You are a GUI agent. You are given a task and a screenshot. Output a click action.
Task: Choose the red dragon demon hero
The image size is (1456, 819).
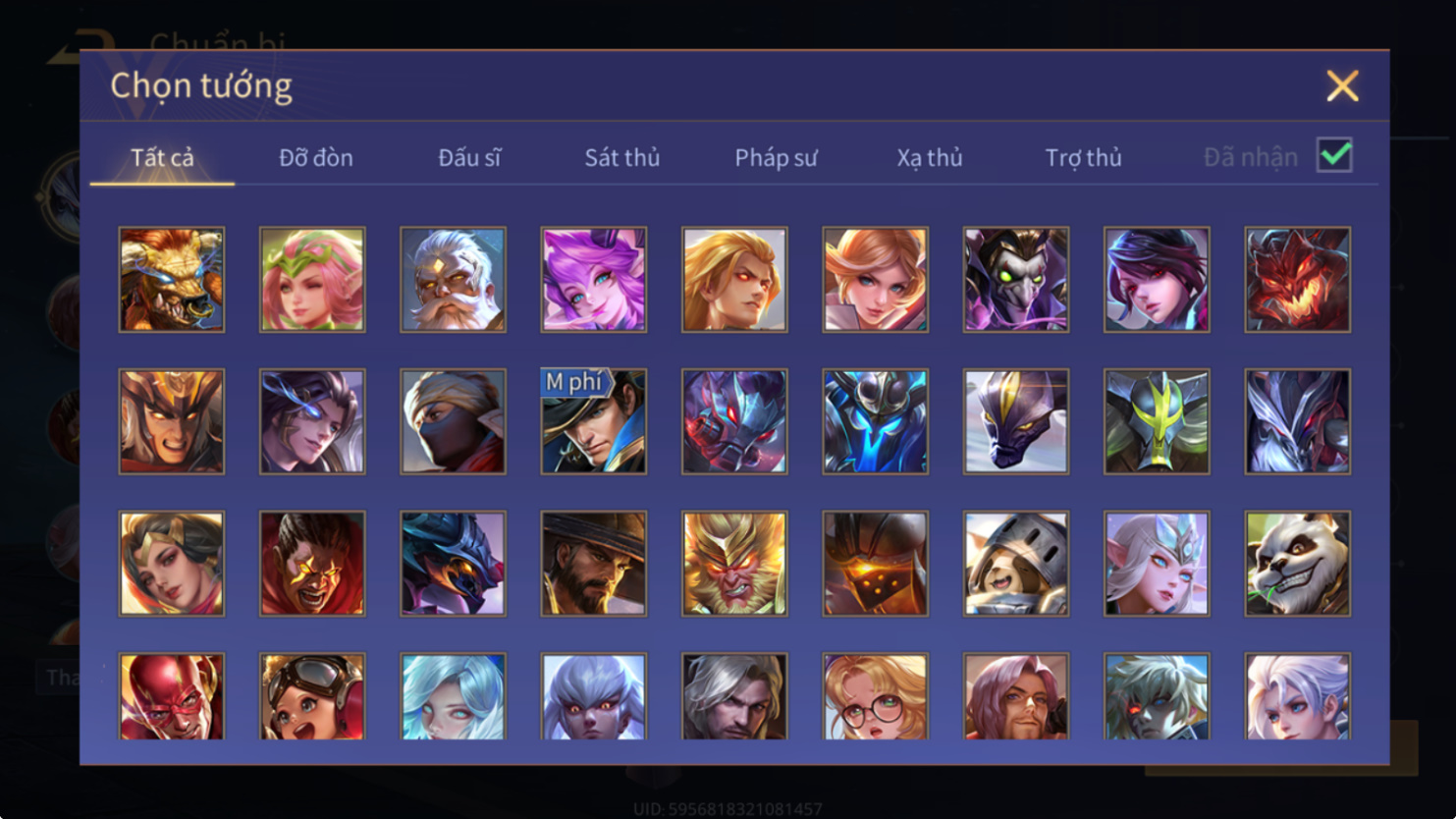[1297, 280]
